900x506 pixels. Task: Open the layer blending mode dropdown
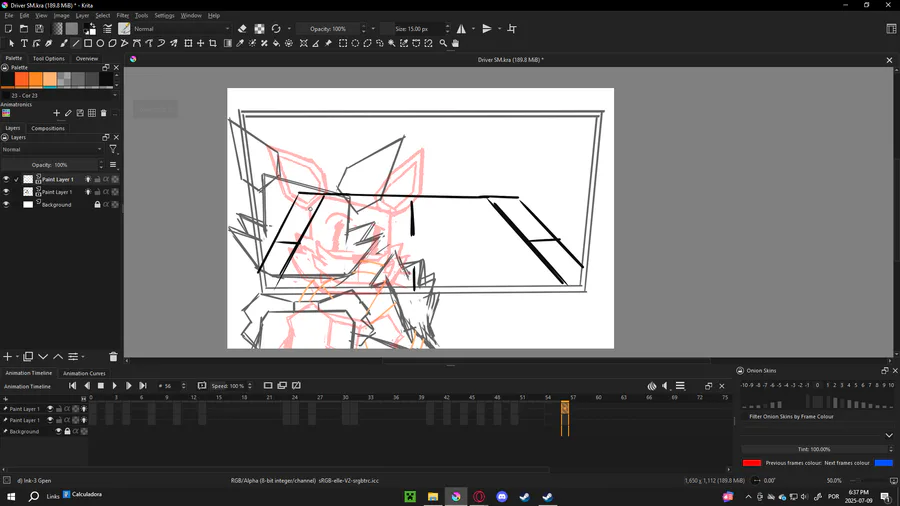click(x=52, y=149)
